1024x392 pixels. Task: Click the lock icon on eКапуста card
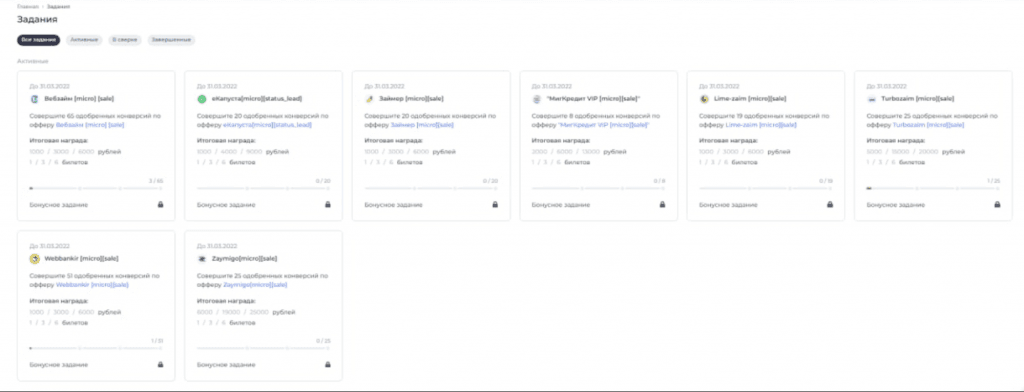328,204
